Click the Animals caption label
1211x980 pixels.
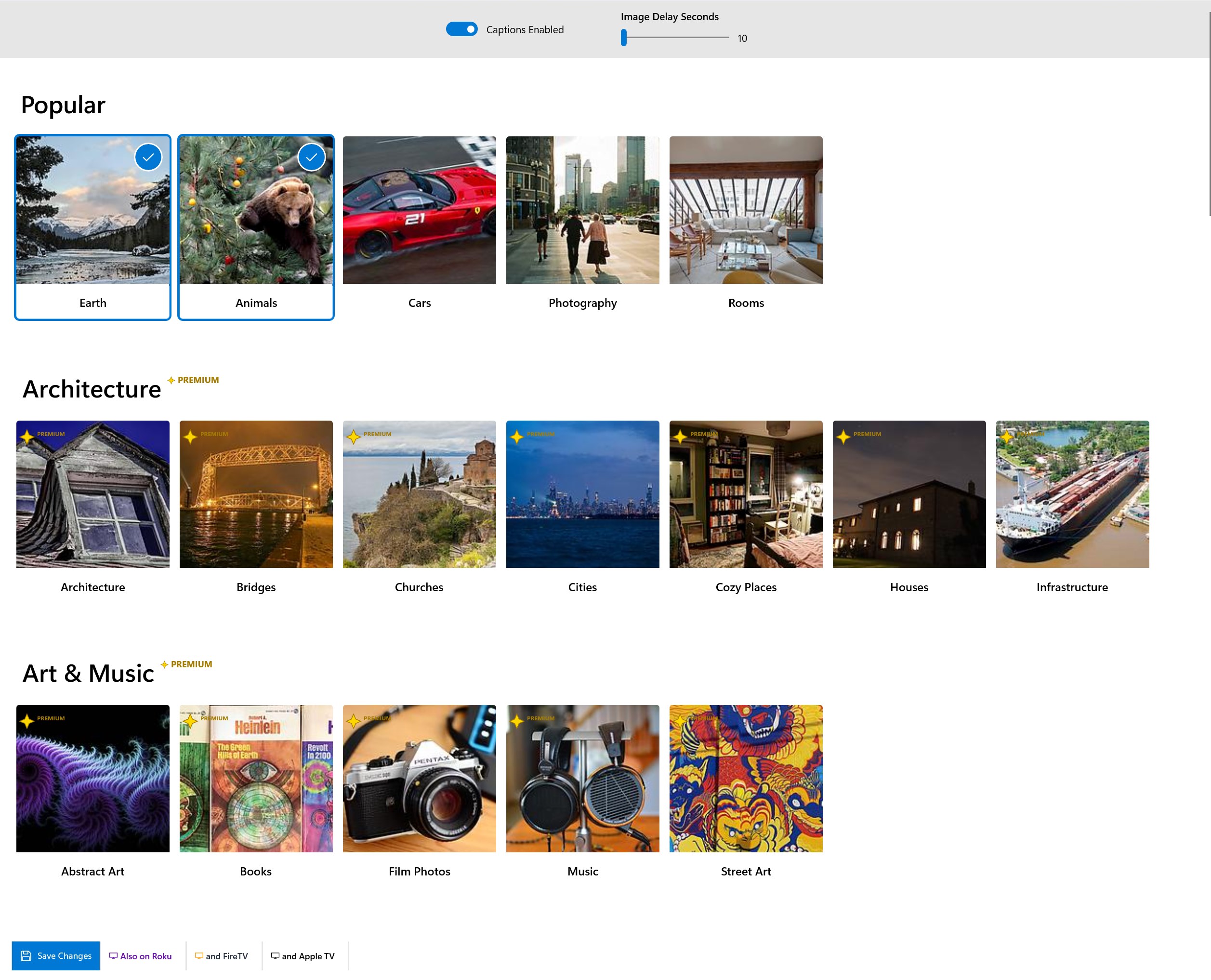pyautogui.click(x=256, y=303)
